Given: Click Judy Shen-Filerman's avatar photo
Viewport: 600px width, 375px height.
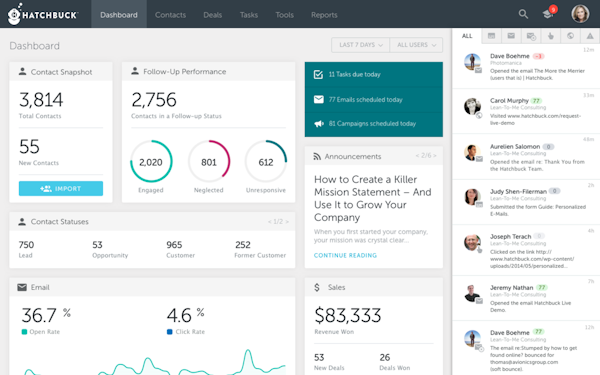Looking at the screenshot, I should tap(472, 197).
